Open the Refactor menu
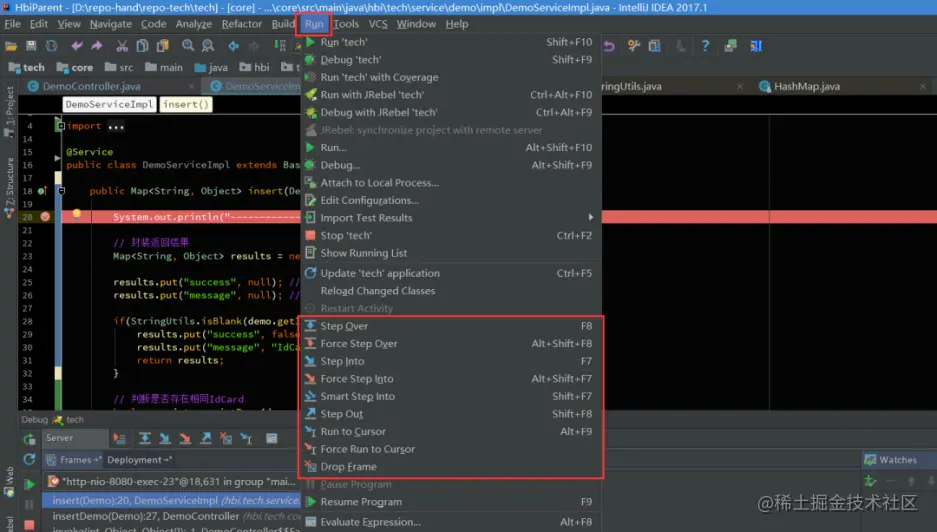 click(x=241, y=24)
